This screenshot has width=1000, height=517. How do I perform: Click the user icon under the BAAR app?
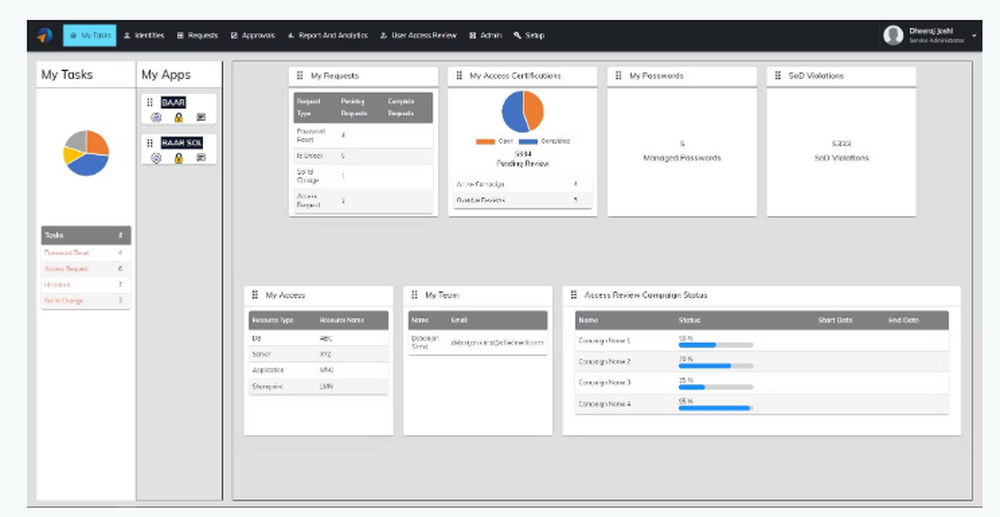[156, 117]
